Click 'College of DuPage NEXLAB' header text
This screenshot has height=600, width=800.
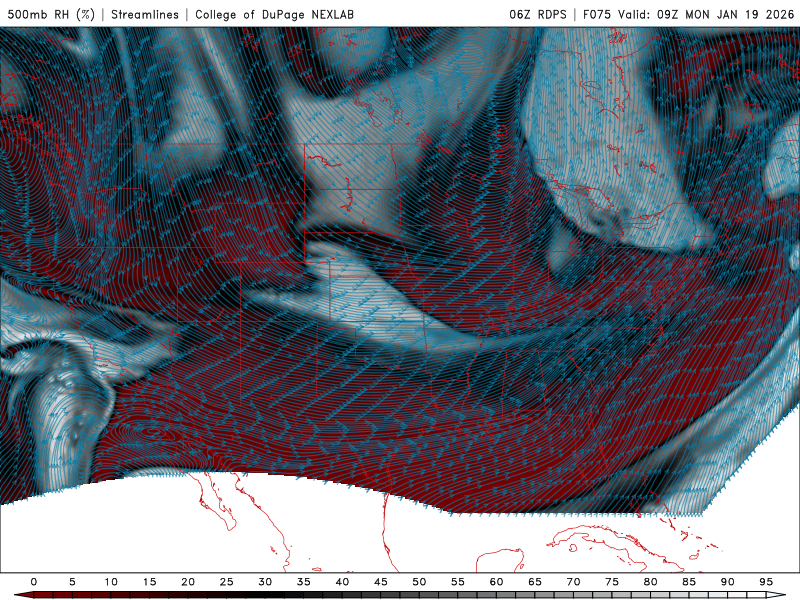pyautogui.click(x=274, y=14)
